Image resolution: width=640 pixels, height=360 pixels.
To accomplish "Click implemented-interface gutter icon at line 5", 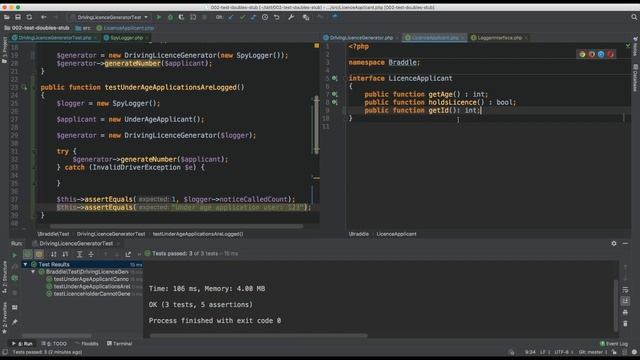I will pos(335,78).
